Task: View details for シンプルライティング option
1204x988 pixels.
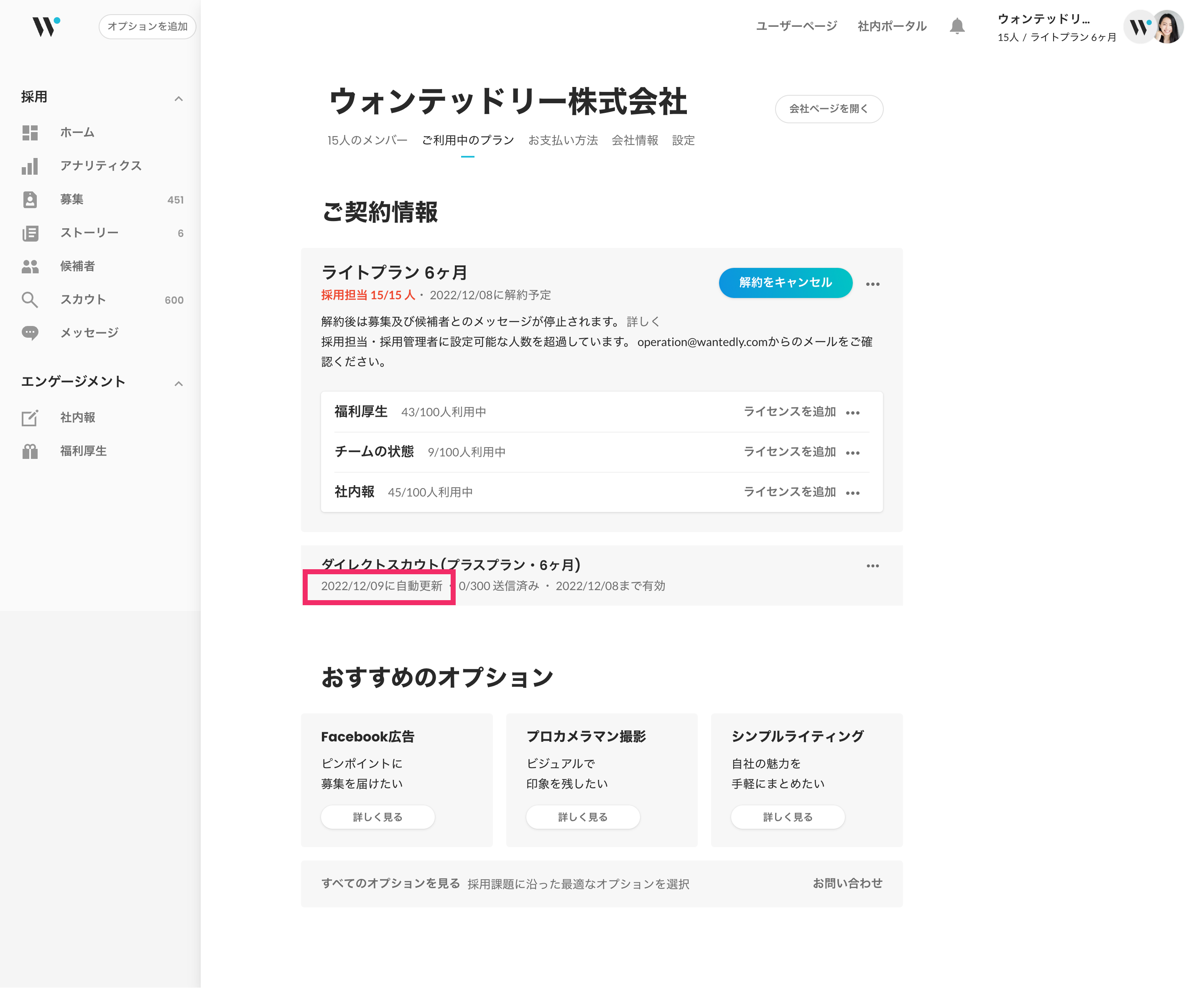Action: point(787,817)
